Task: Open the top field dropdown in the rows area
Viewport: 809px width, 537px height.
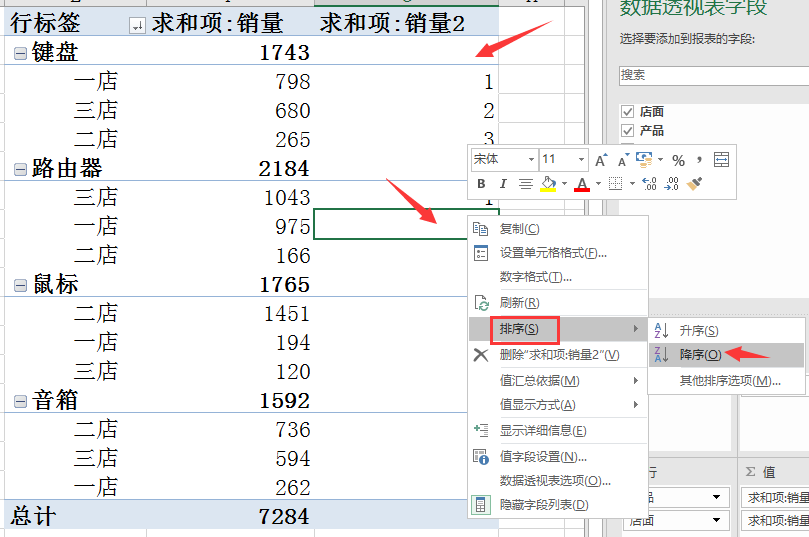Action: point(716,497)
